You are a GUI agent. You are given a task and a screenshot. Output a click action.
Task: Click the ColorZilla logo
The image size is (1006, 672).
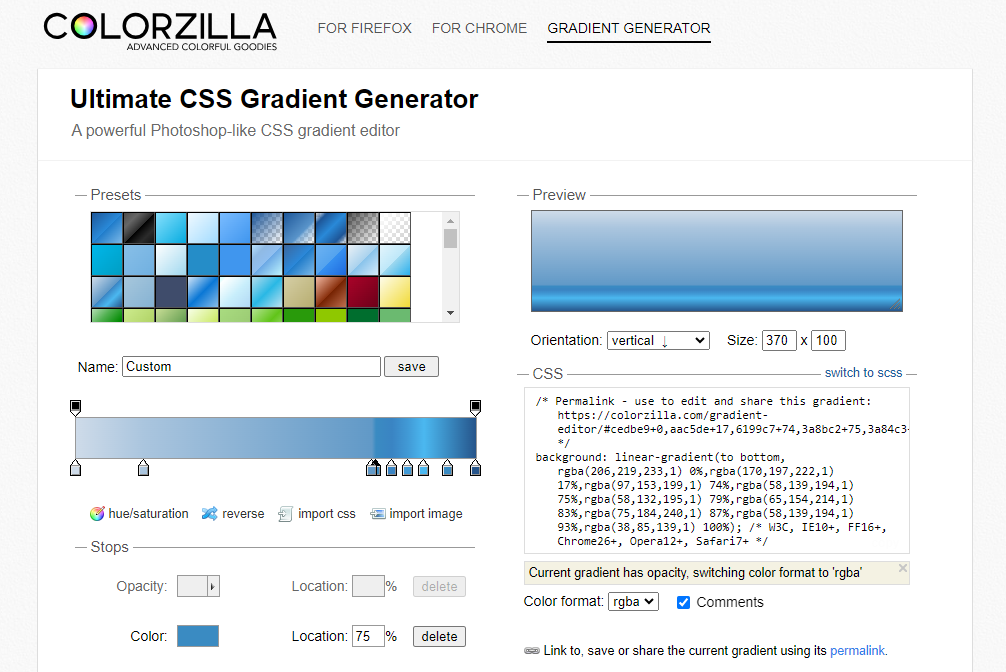pyautogui.click(x=160, y=30)
